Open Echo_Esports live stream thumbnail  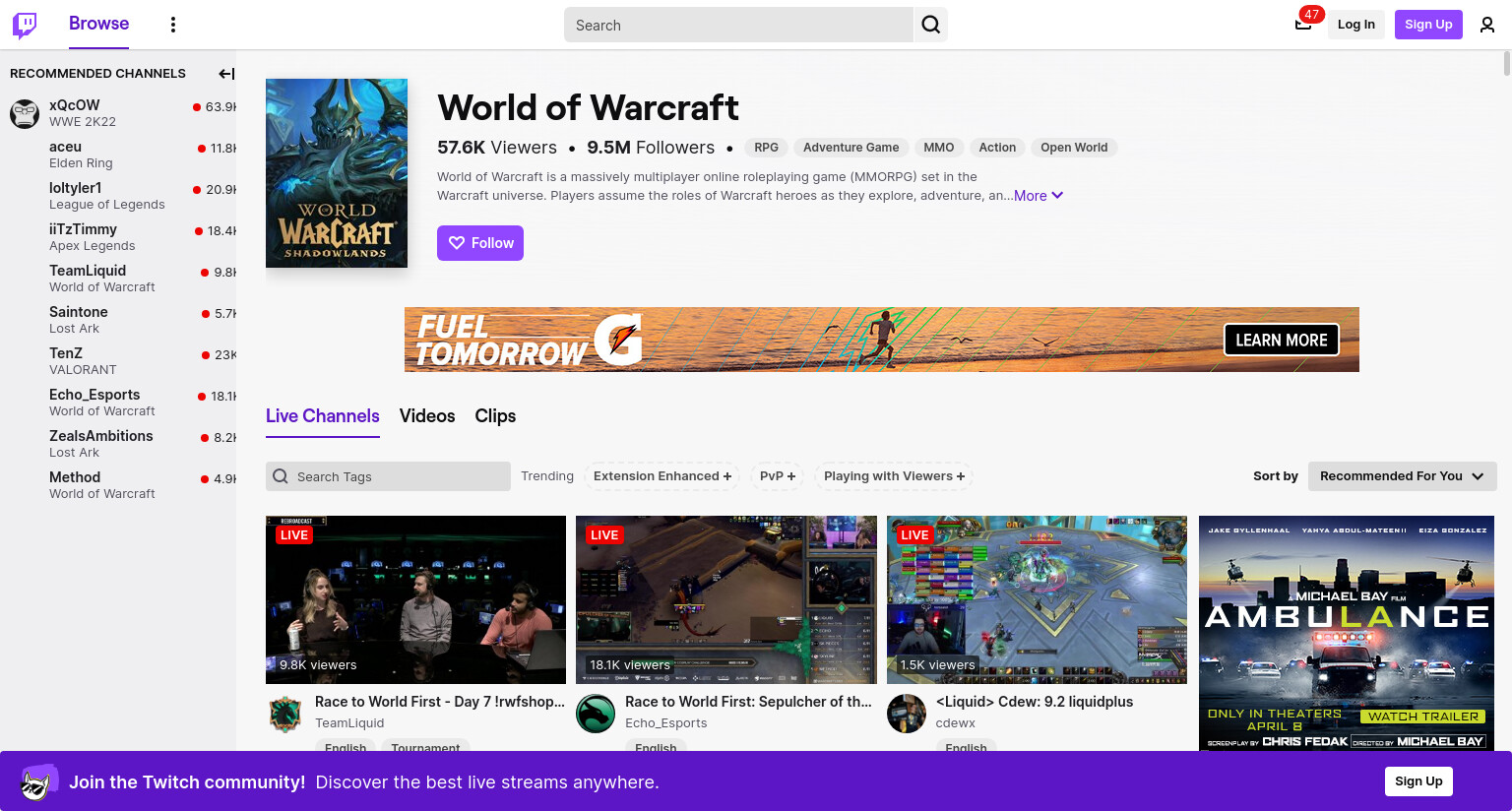click(x=726, y=599)
